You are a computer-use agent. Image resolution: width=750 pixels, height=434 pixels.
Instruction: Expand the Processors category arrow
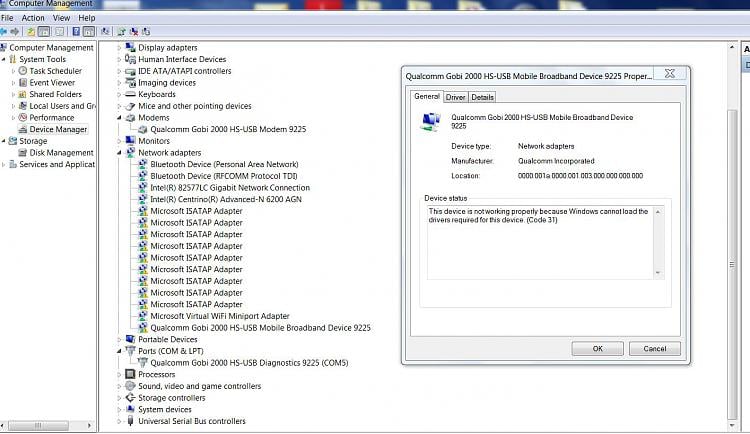119,374
